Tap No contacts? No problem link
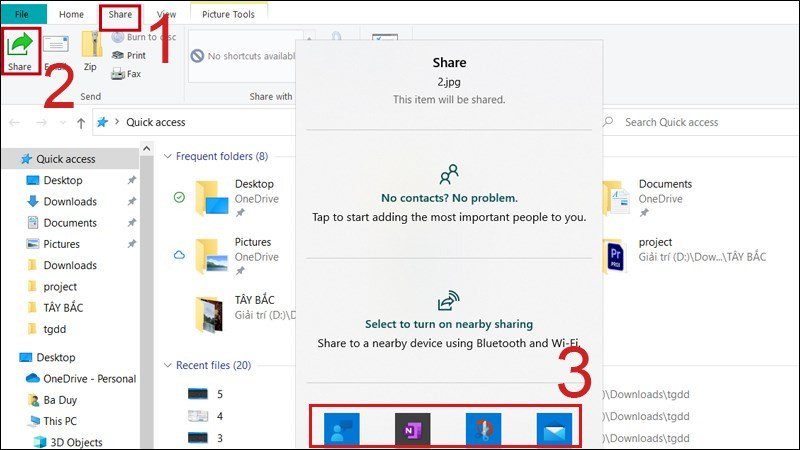This screenshot has width=800, height=450. point(449,198)
